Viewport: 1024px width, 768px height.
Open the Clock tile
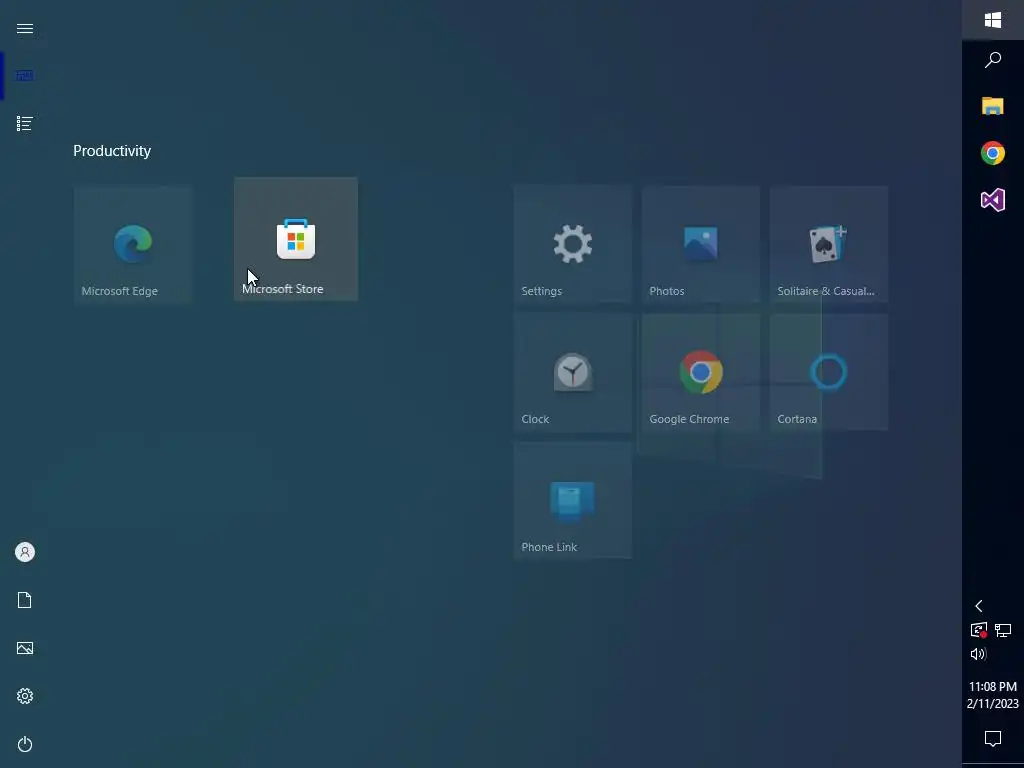click(573, 372)
